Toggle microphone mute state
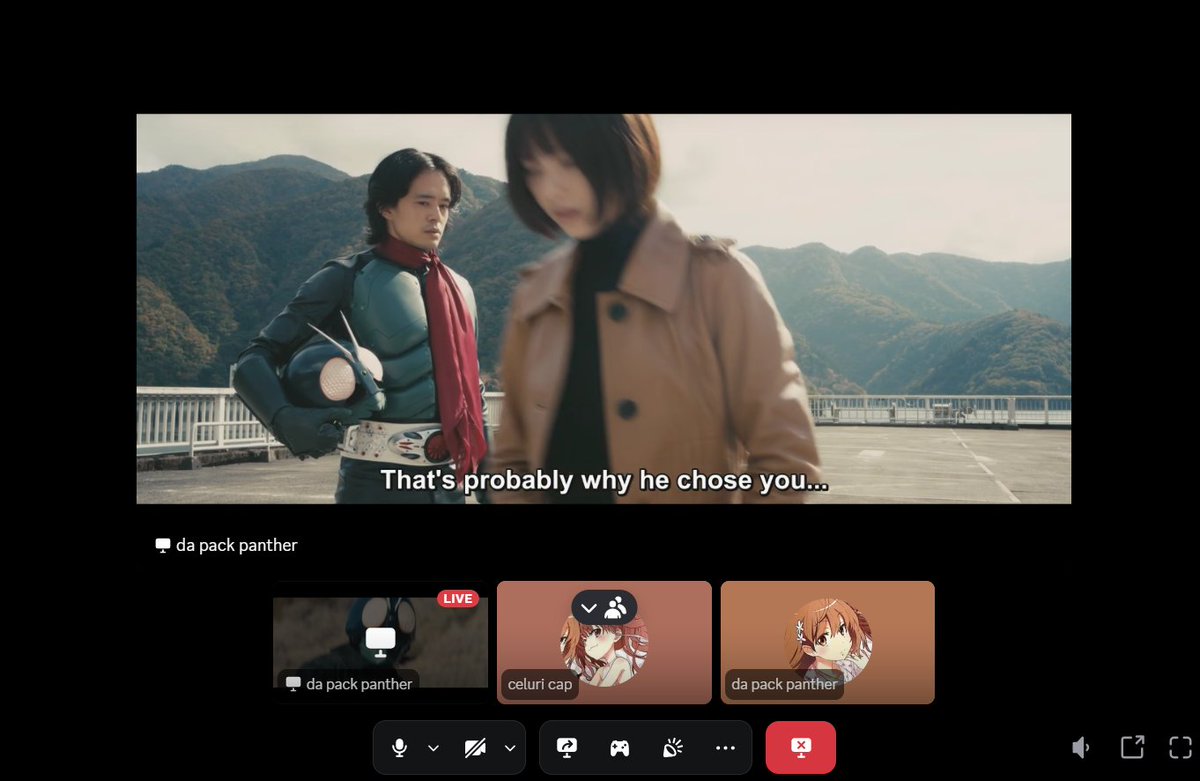The image size is (1200, 781). click(400, 747)
